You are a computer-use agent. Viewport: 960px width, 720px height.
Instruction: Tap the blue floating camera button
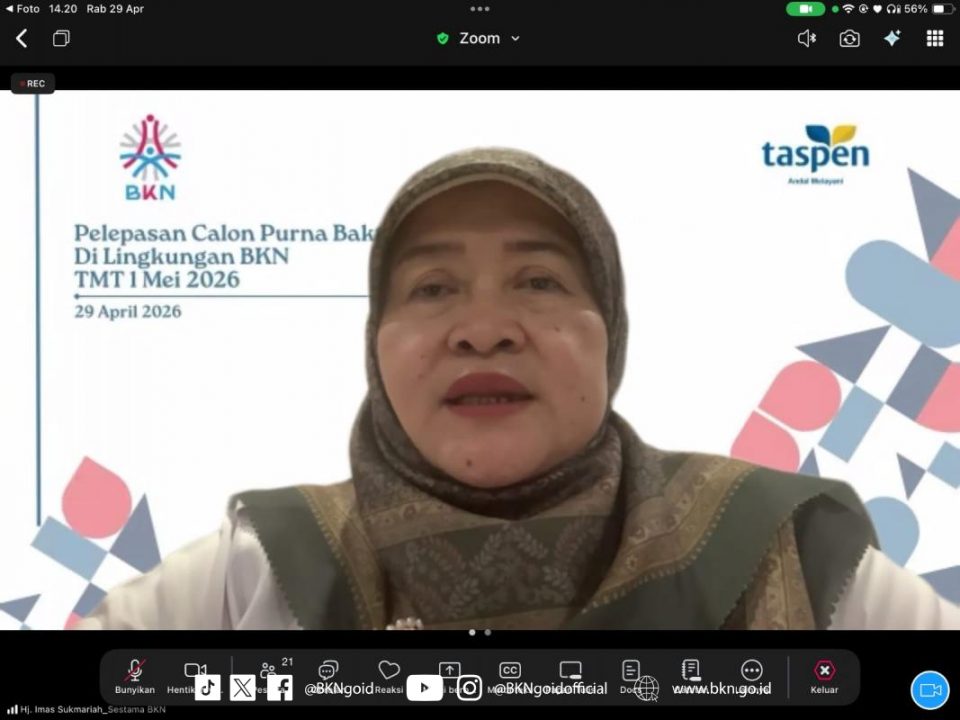pos(930,690)
